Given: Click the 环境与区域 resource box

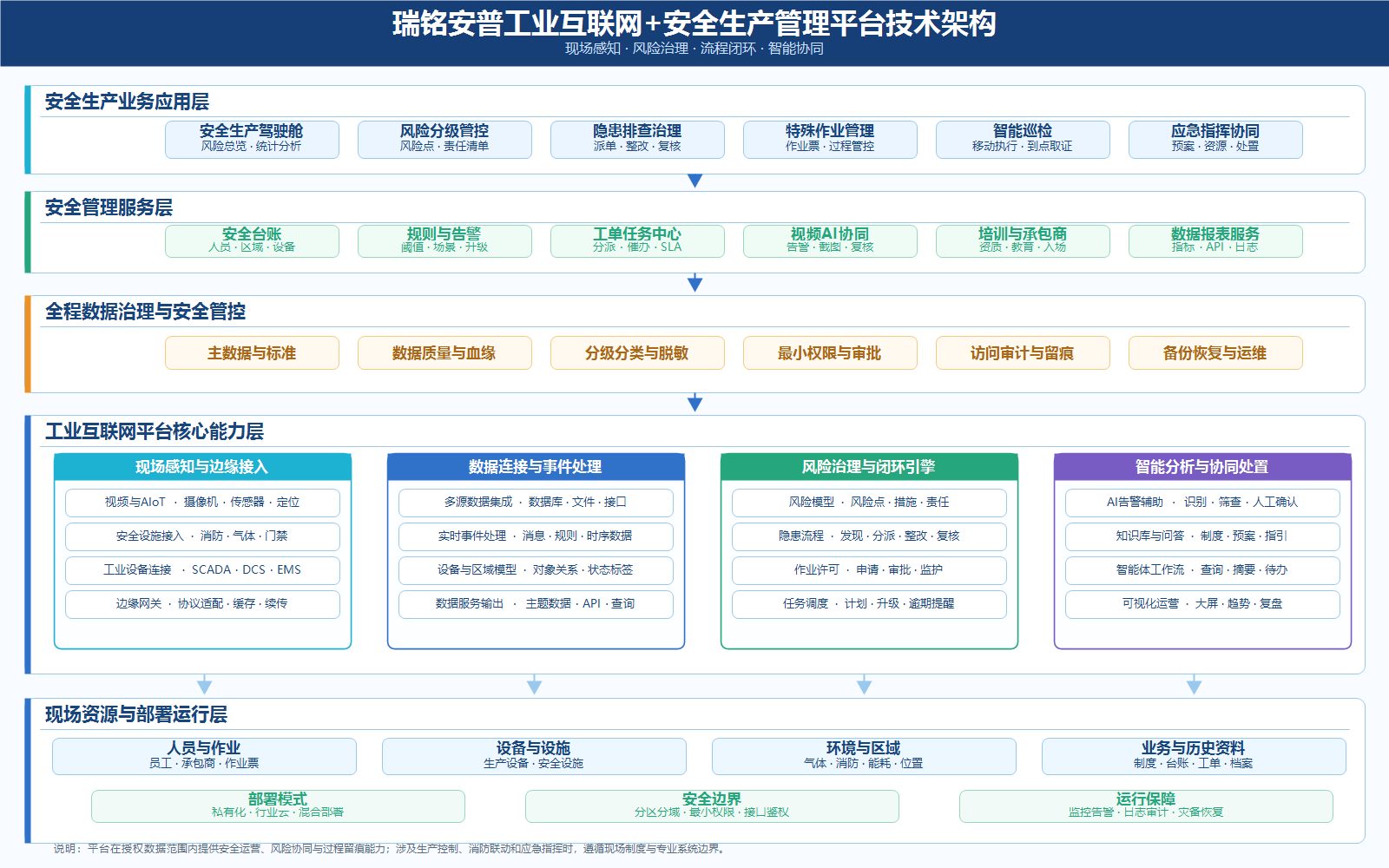Looking at the screenshot, I should coord(864,756).
